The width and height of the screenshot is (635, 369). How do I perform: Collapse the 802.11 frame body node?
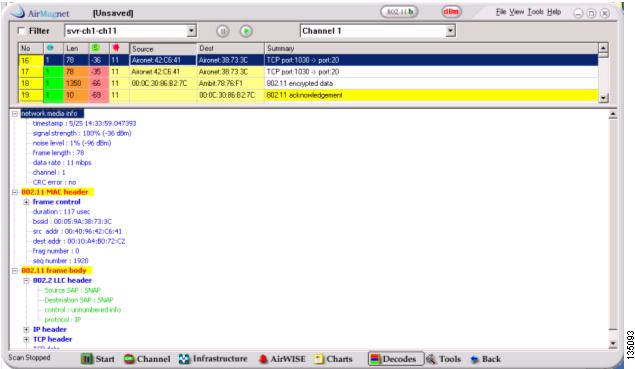pyautogui.click(x=15, y=271)
